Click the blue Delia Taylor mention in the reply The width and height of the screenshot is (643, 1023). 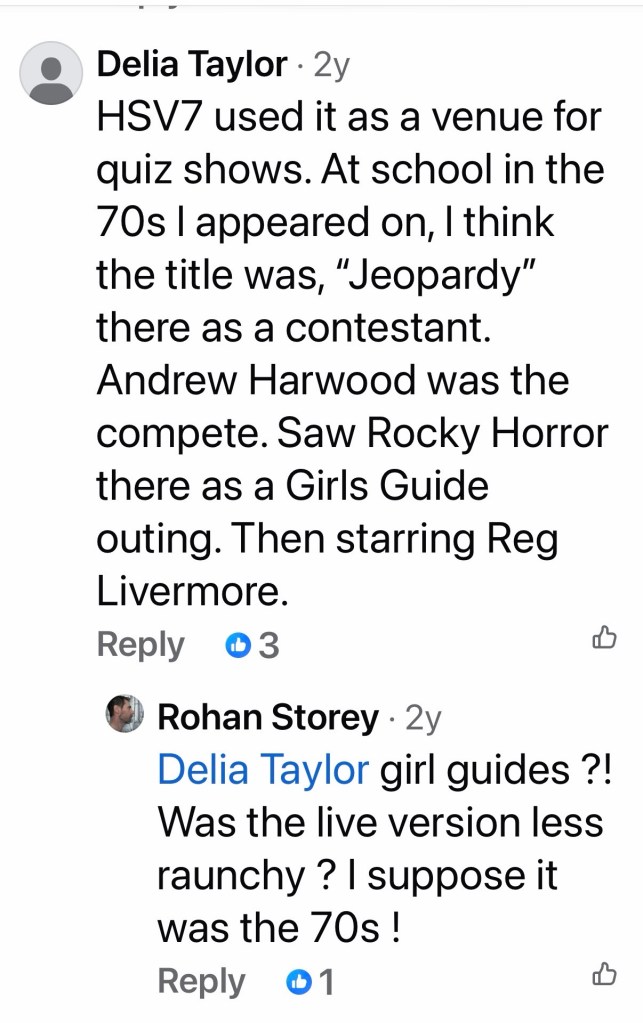(263, 770)
